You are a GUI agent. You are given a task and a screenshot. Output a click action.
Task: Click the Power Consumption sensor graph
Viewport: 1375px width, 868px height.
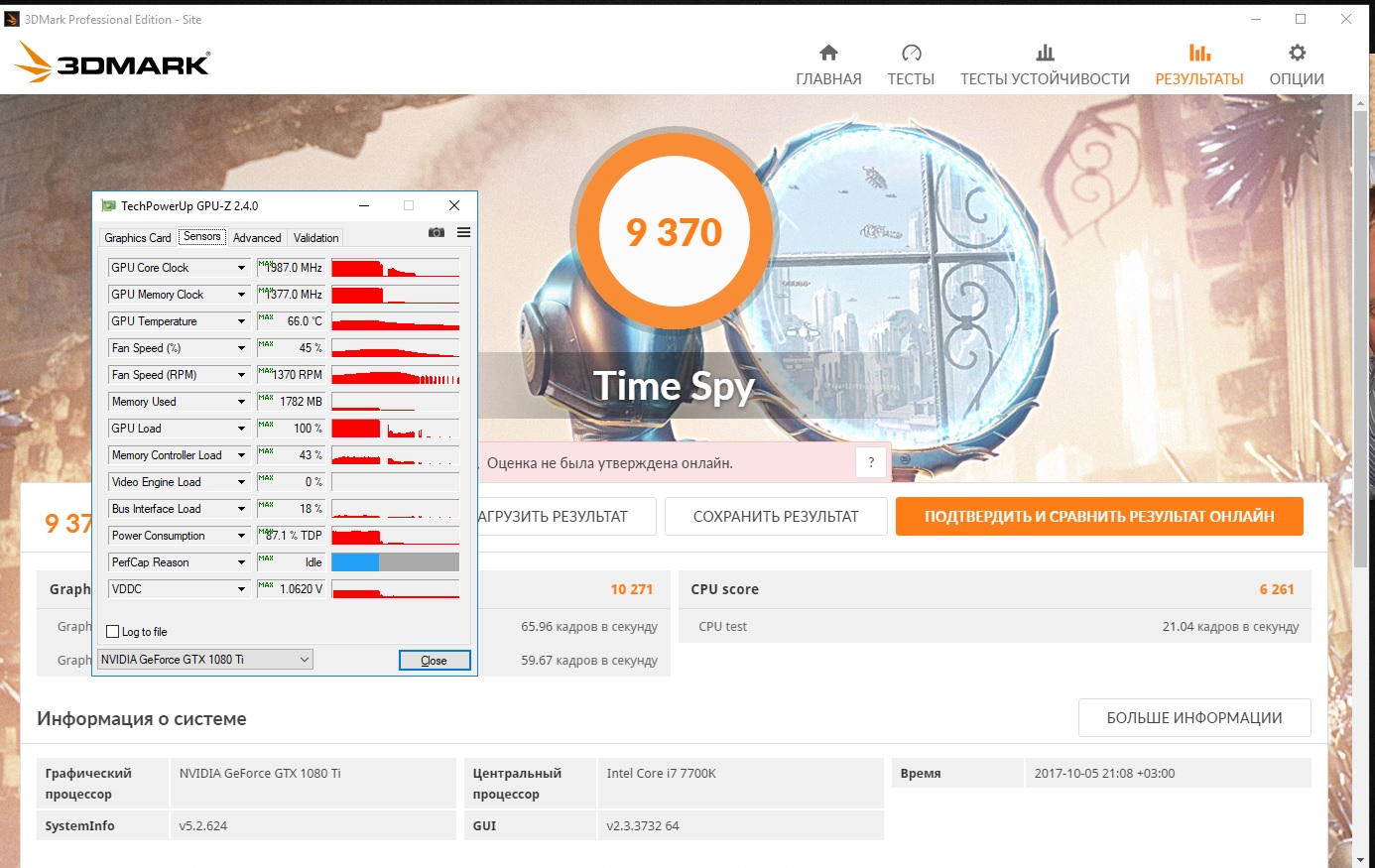(x=395, y=536)
